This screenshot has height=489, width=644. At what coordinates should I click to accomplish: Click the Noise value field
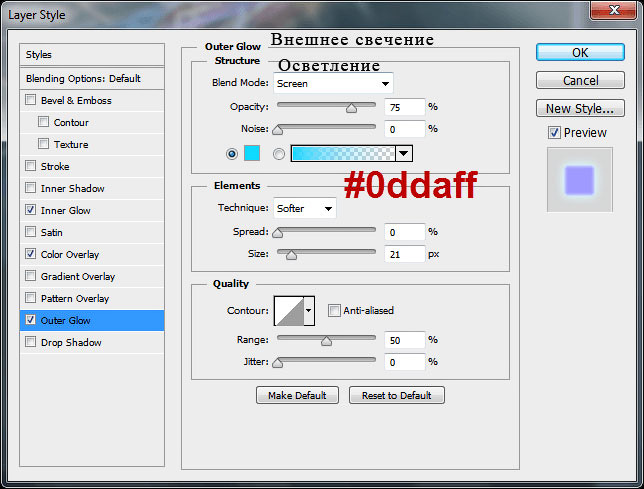tap(405, 129)
